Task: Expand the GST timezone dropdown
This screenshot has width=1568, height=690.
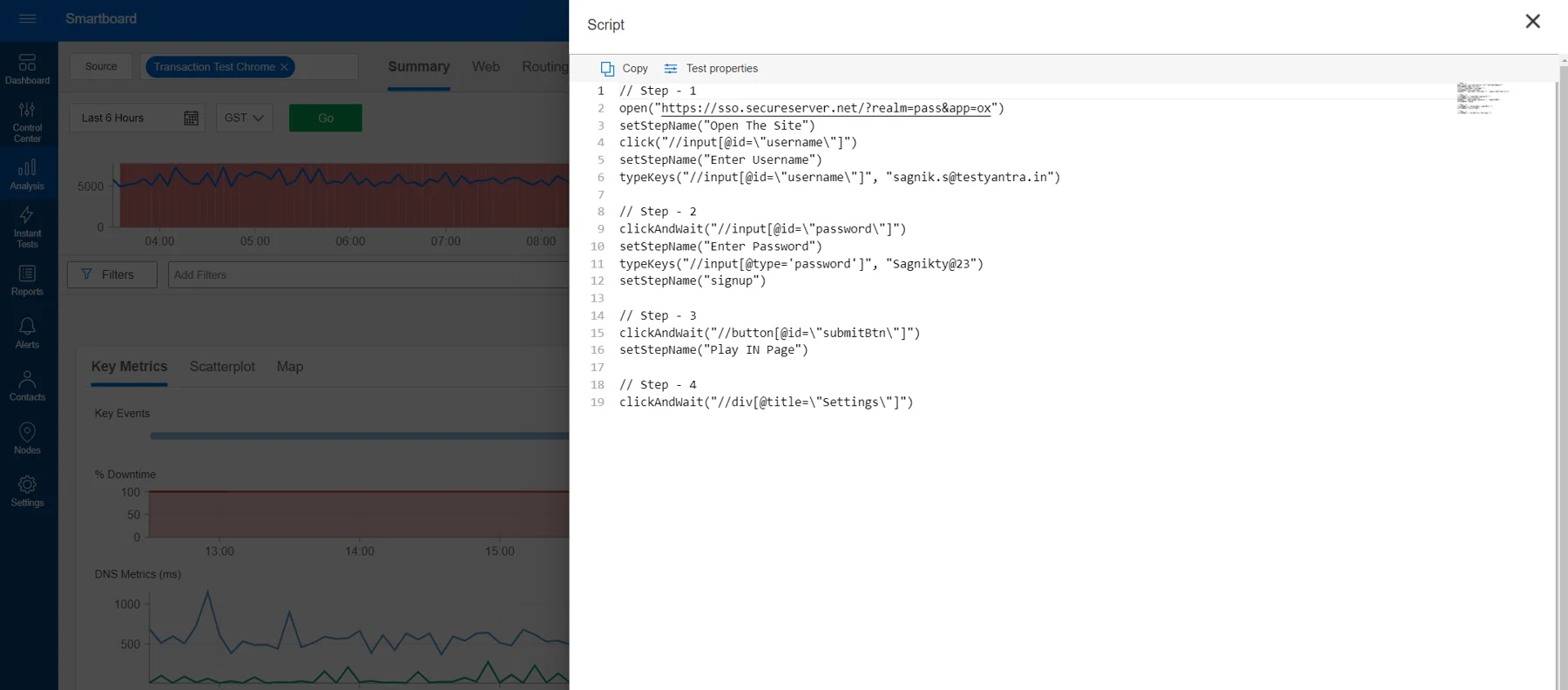Action: pos(245,118)
